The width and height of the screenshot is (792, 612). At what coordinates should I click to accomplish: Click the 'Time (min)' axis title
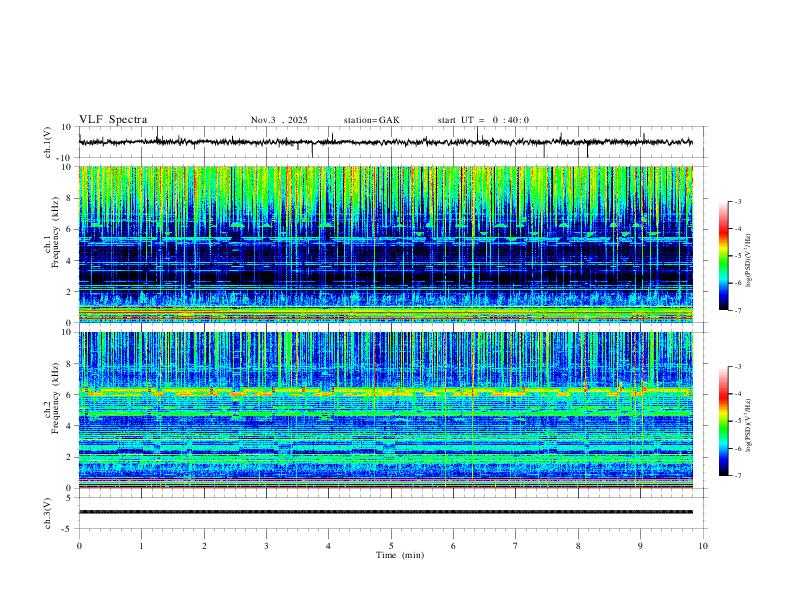pyautogui.click(x=400, y=555)
